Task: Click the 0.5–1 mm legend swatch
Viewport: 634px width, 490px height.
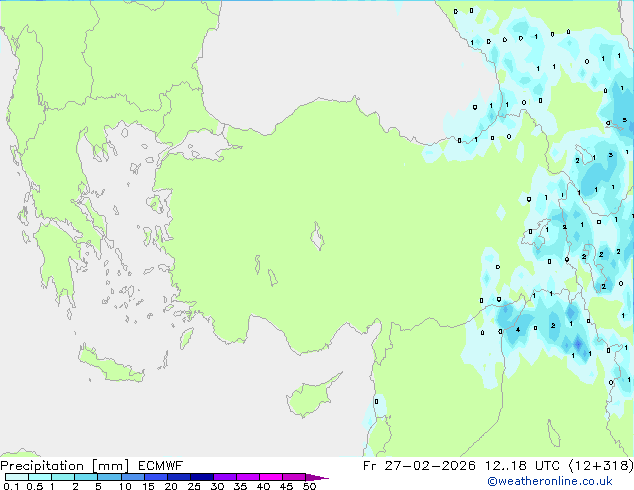Action: 40,477
